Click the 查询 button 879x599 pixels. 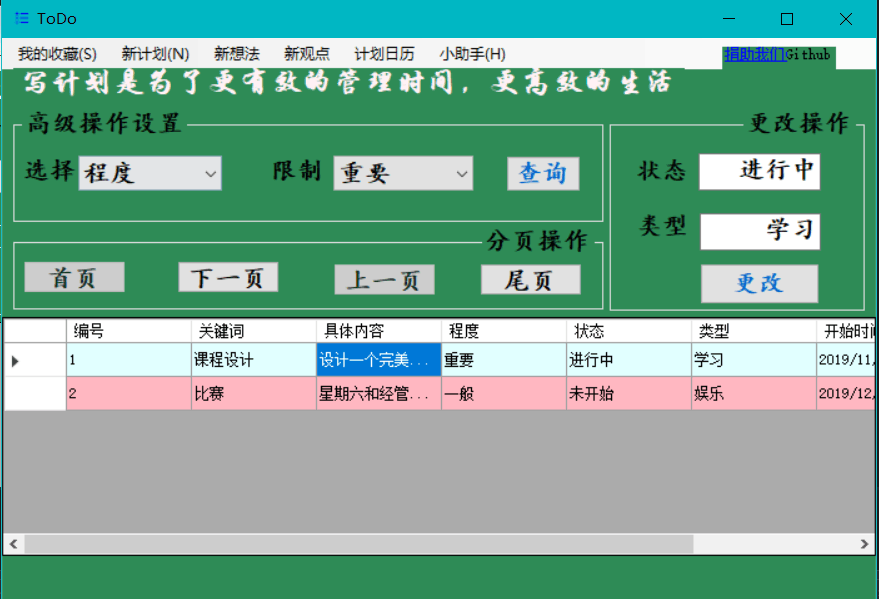543,174
